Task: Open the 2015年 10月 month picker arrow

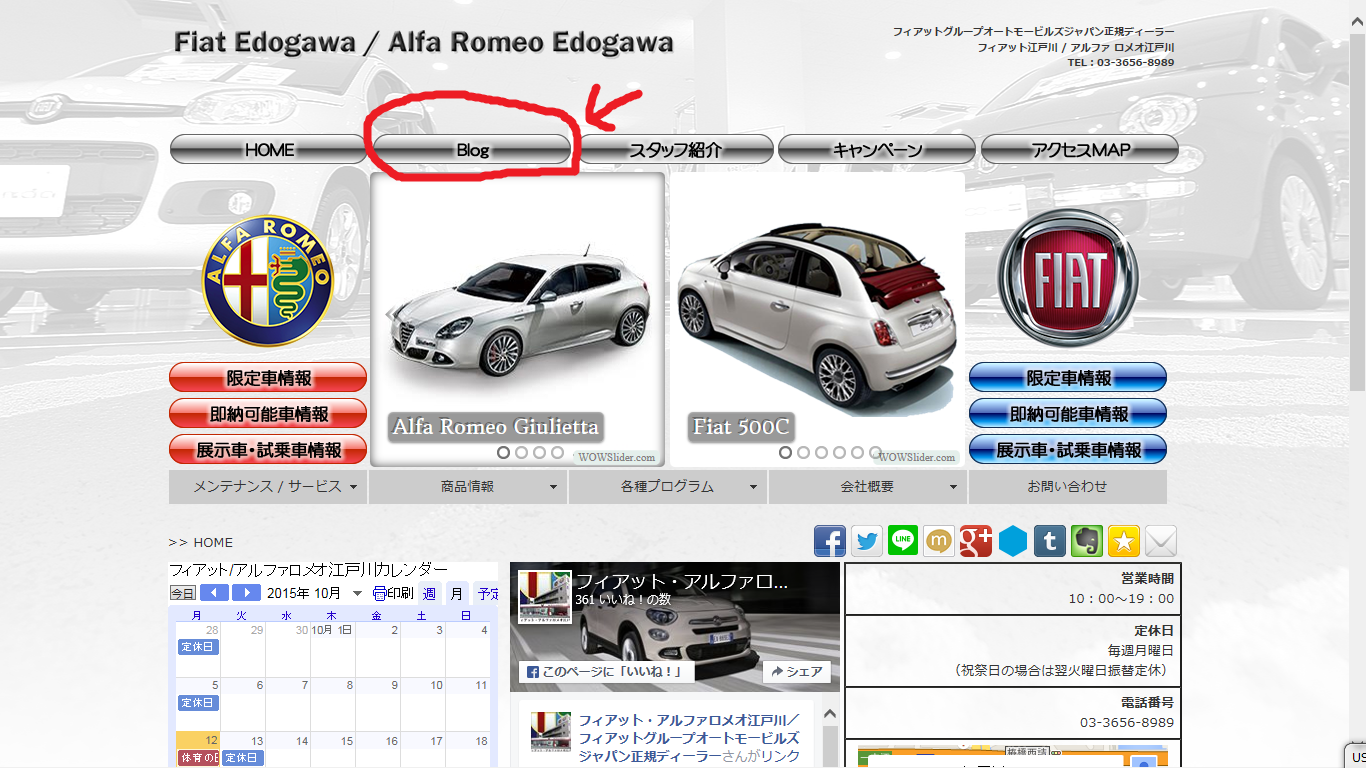Action: point(357,594)
